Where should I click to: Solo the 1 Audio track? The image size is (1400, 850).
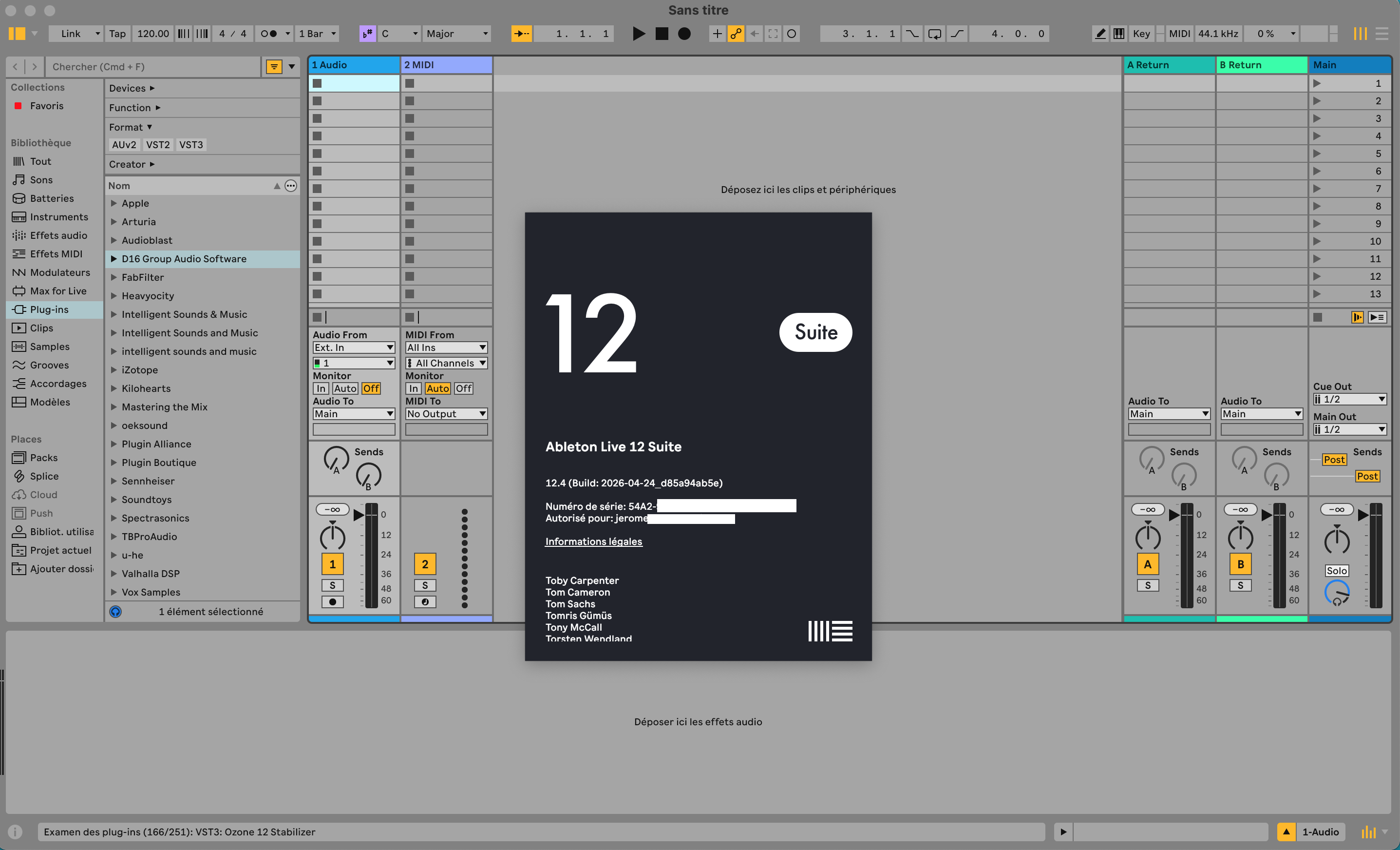(x=332, y=585)
